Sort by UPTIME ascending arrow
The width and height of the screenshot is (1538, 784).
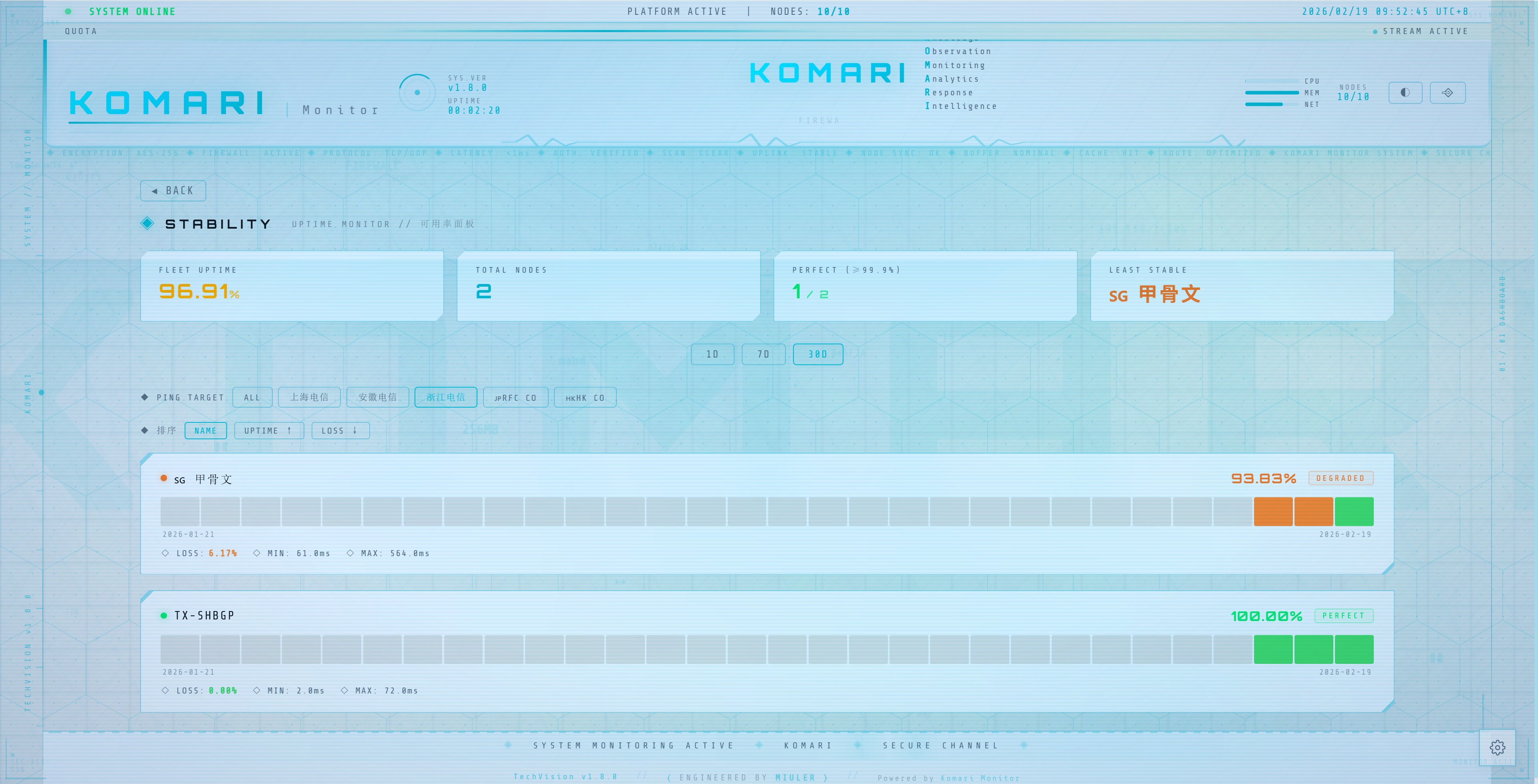coord(269,430)
